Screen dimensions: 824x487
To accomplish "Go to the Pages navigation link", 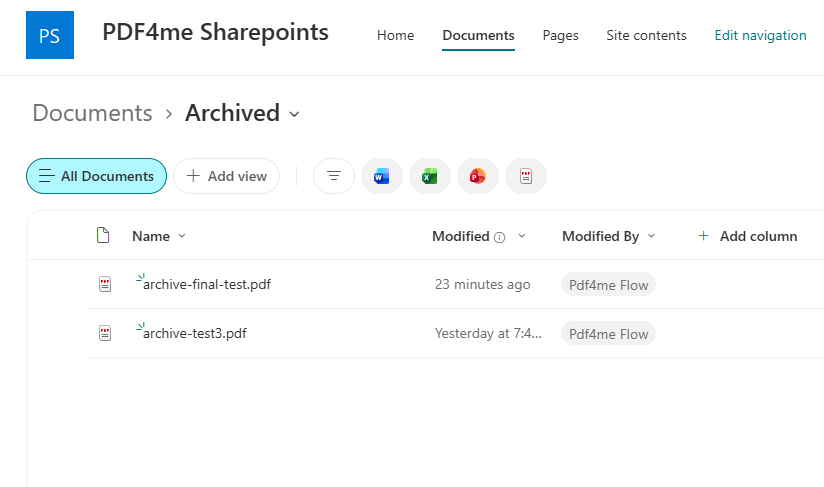I will coord(560,35).
